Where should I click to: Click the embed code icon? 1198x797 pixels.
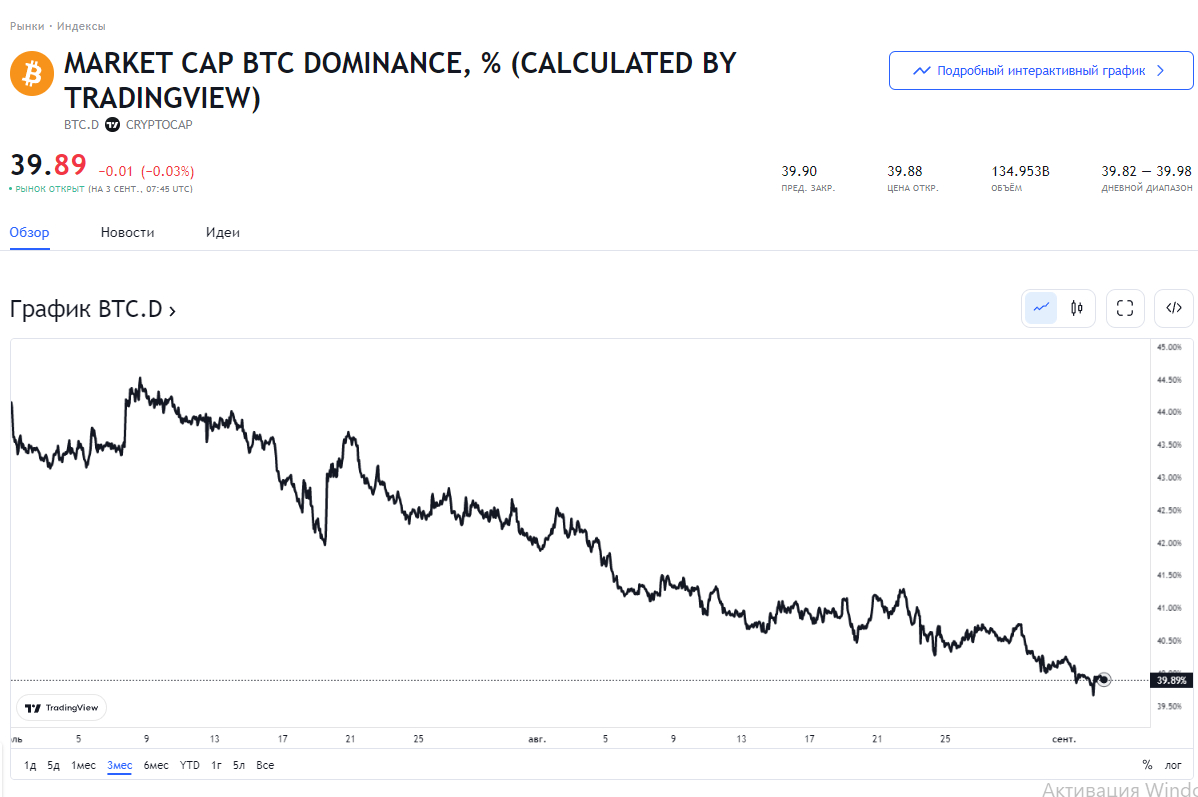[x=1174, y=308]
